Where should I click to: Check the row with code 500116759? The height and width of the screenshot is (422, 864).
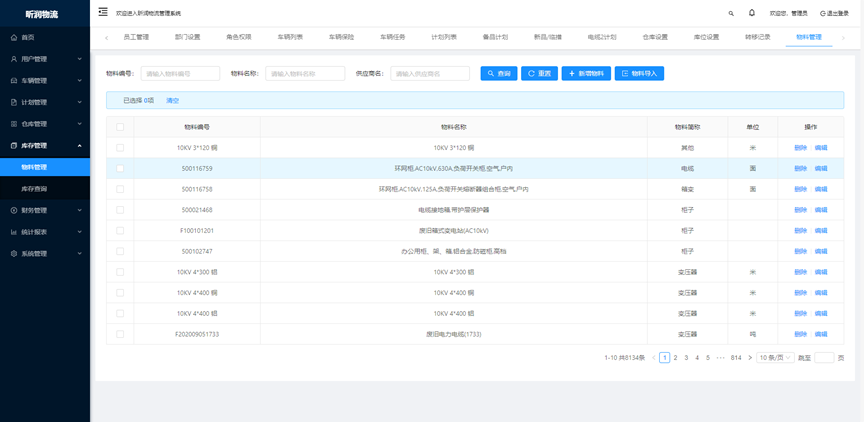coord(120,169)
